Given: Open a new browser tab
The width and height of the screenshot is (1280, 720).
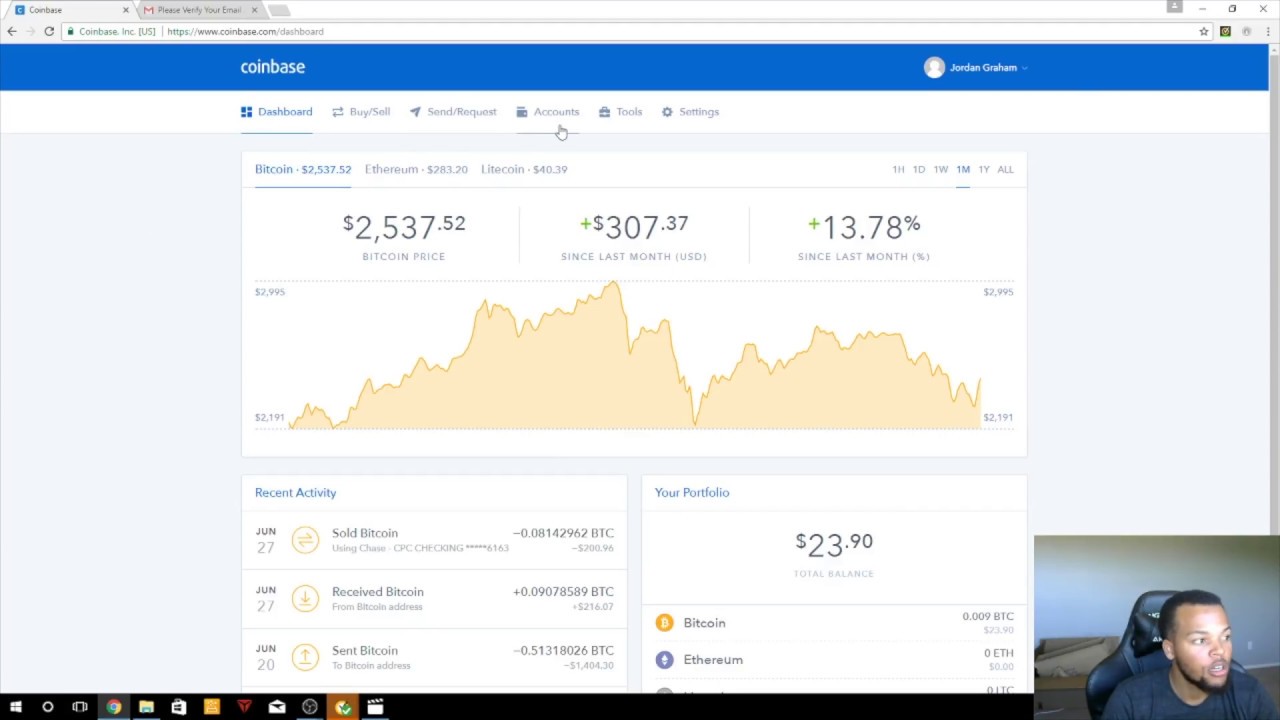Looking at the screenshot, I should point(279,10).
